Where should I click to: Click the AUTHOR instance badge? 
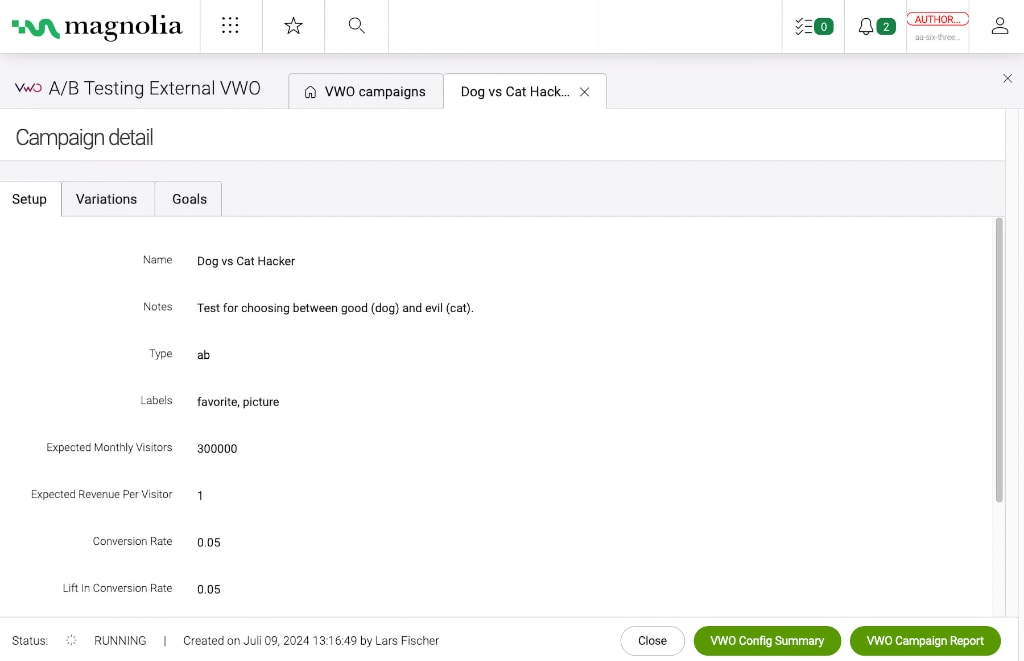(937, 20)
